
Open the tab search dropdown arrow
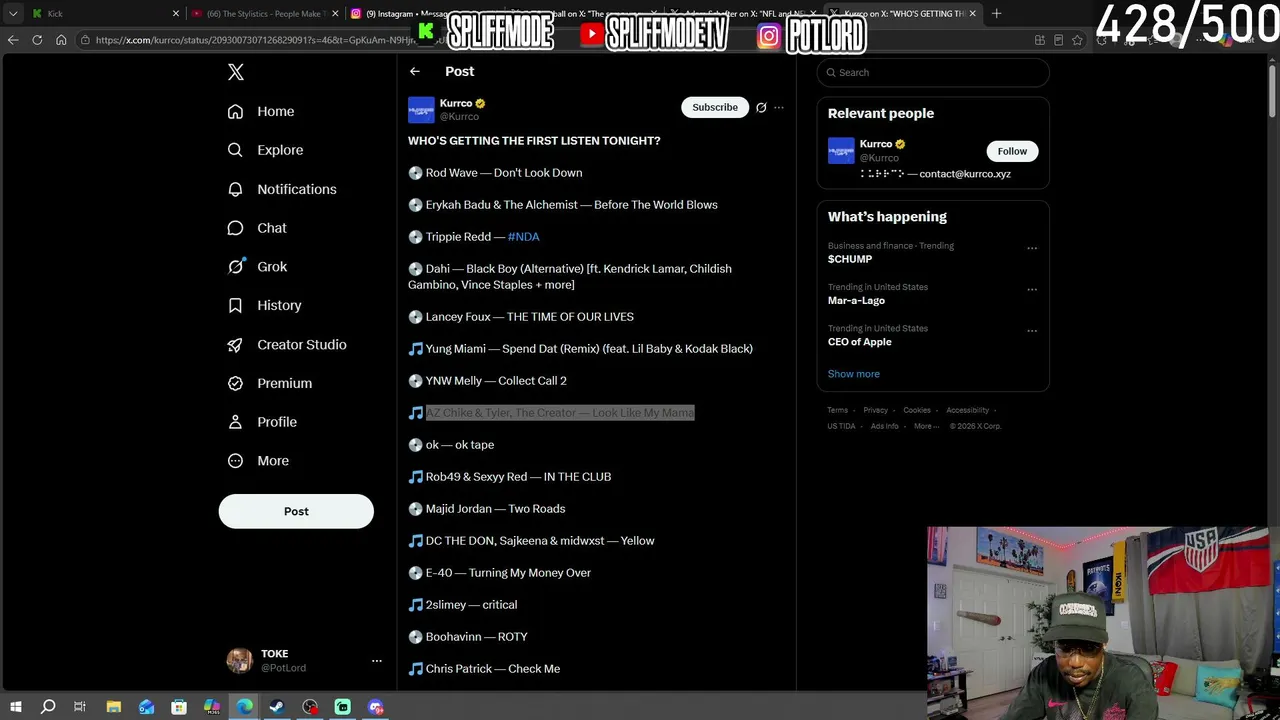[13, 14]
